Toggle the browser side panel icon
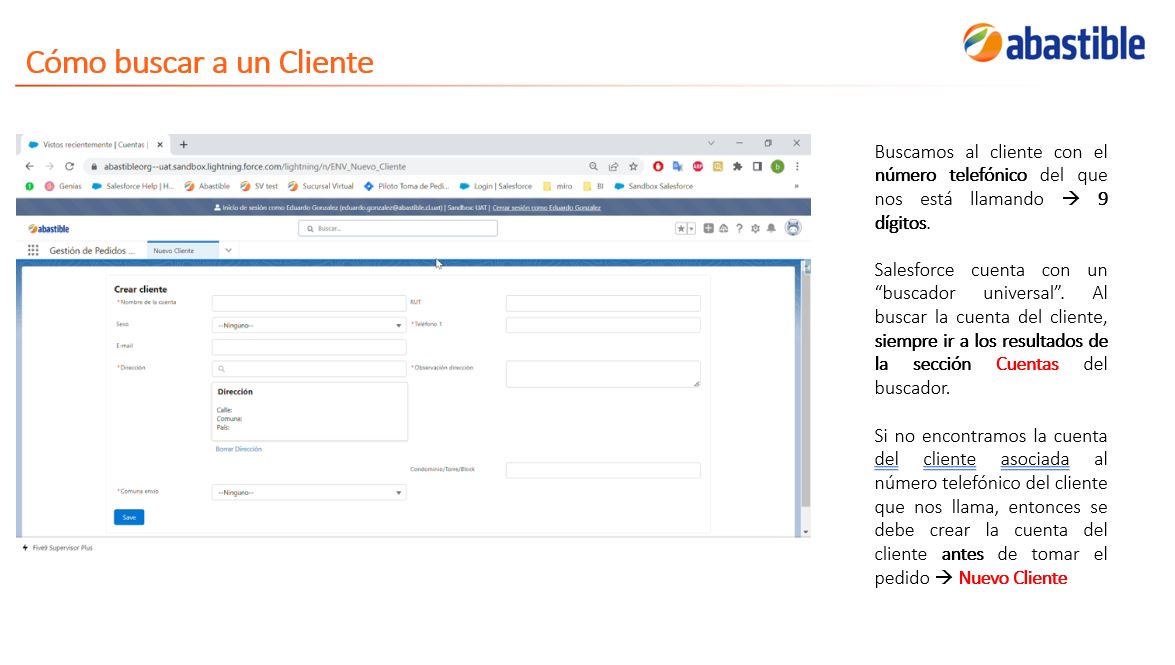This screenshot has width=1175, height=665. pos(758,166)
